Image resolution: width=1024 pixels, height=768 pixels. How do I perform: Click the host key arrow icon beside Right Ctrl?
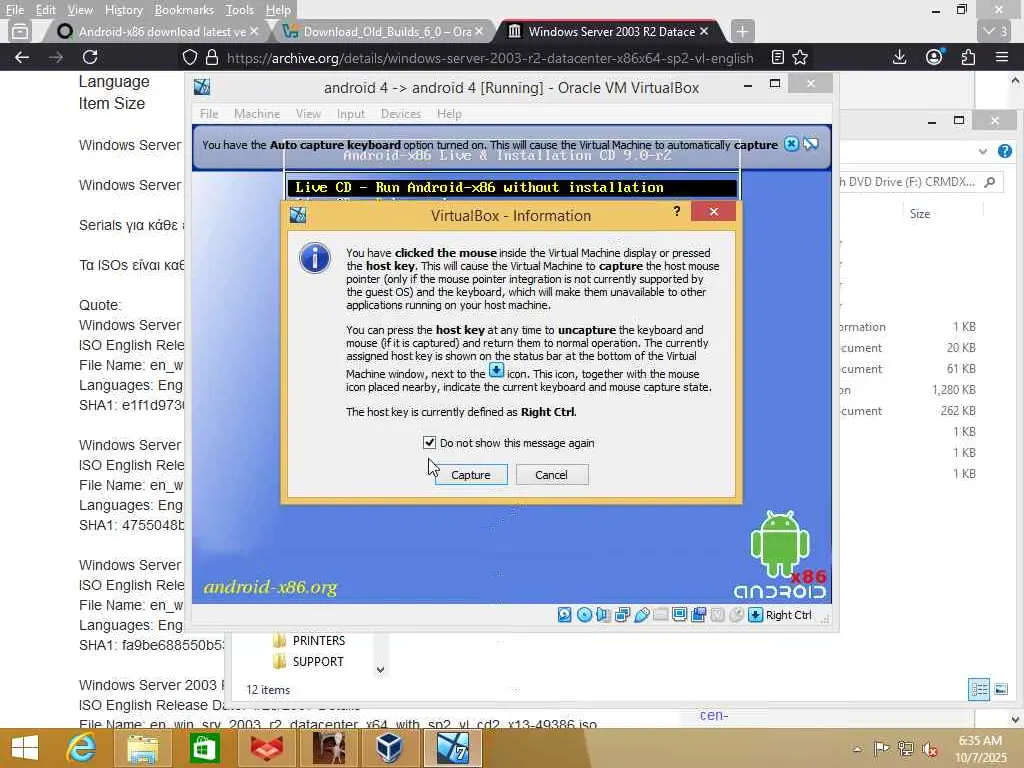pos(756,615)
